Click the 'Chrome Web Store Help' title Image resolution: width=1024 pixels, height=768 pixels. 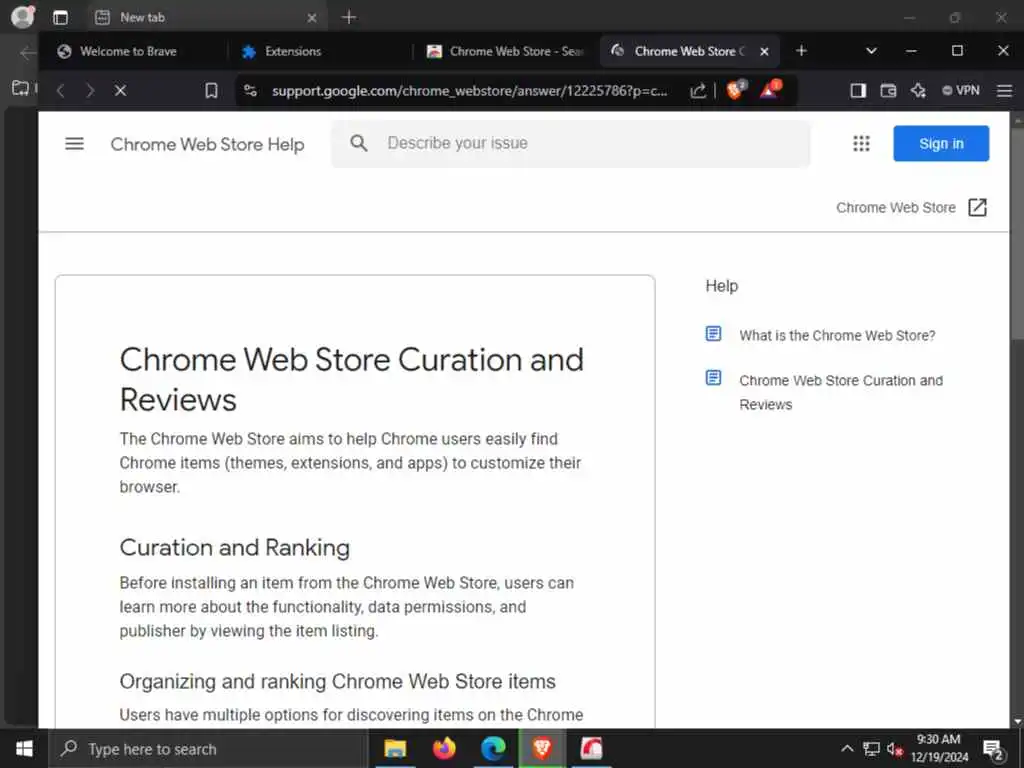[x=207, y=144]
